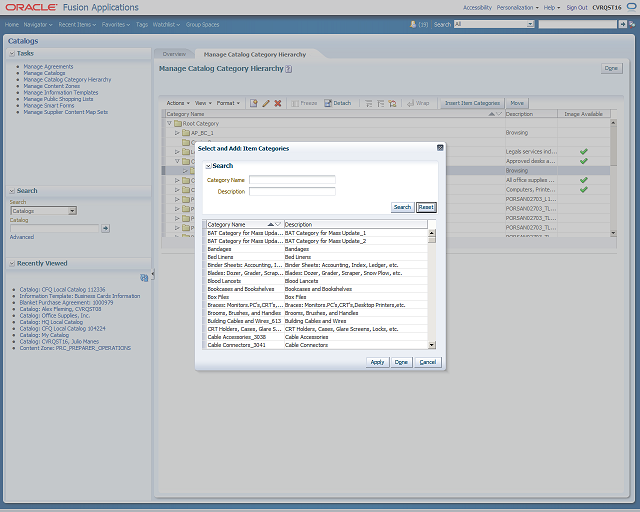The width and height of the screenshot is (640, 512).
Task: Collapse the Root Category tree node
Action: (x=169, y=123)
